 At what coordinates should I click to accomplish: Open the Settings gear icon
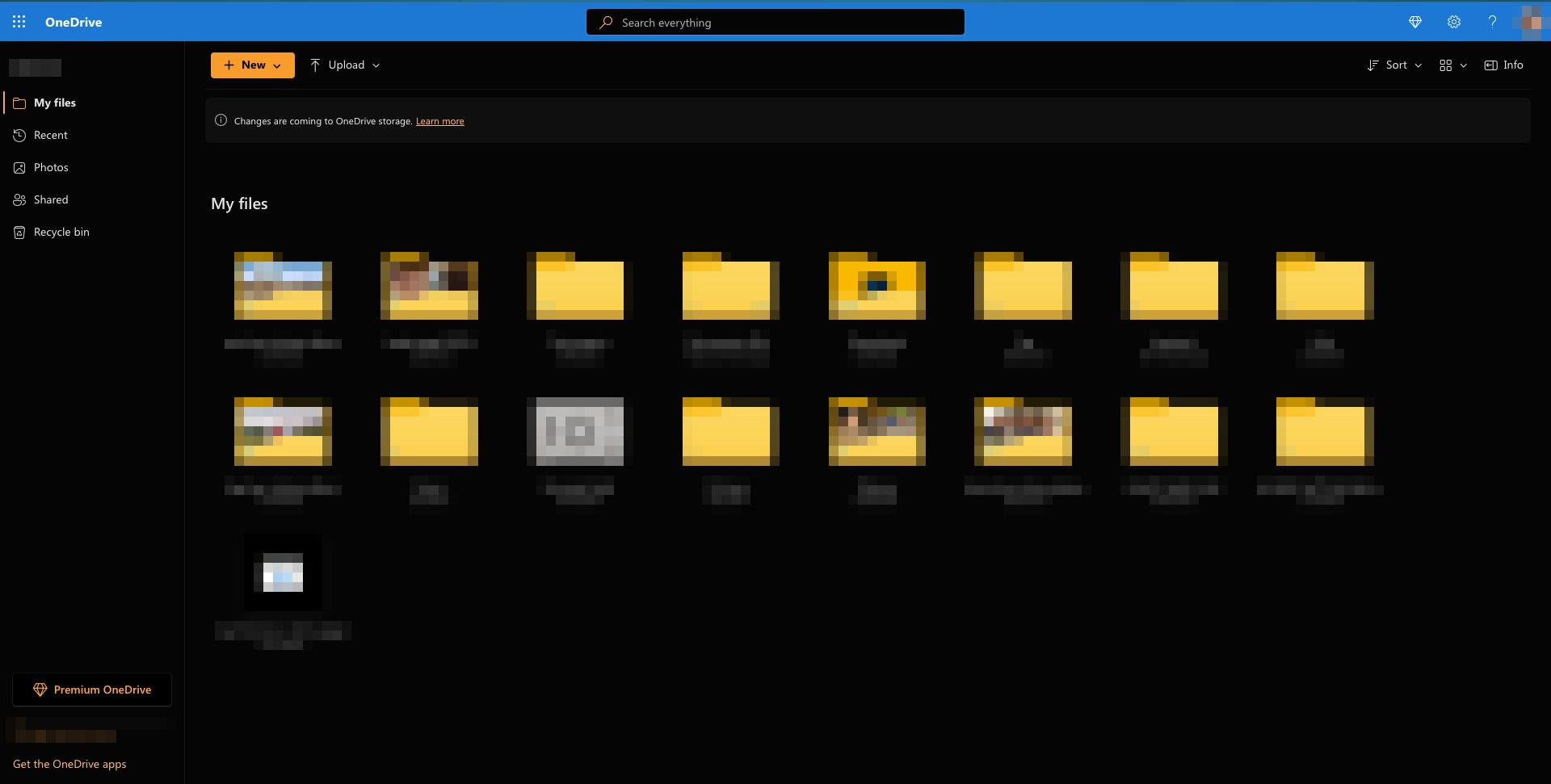[1454, 22]
